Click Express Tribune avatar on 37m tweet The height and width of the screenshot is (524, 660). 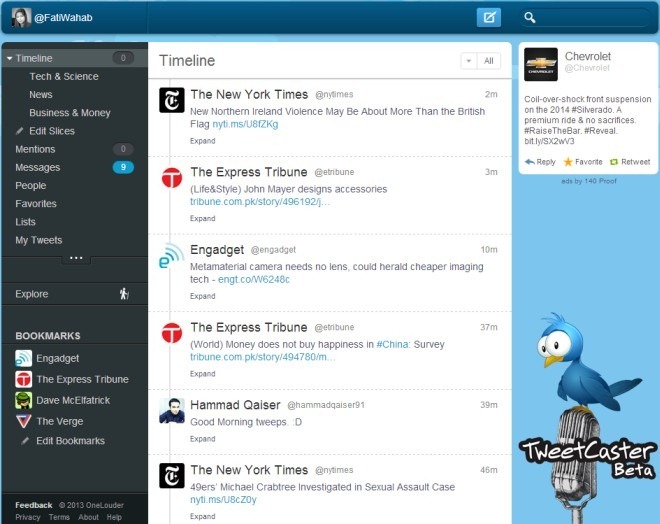click(172, 333)
